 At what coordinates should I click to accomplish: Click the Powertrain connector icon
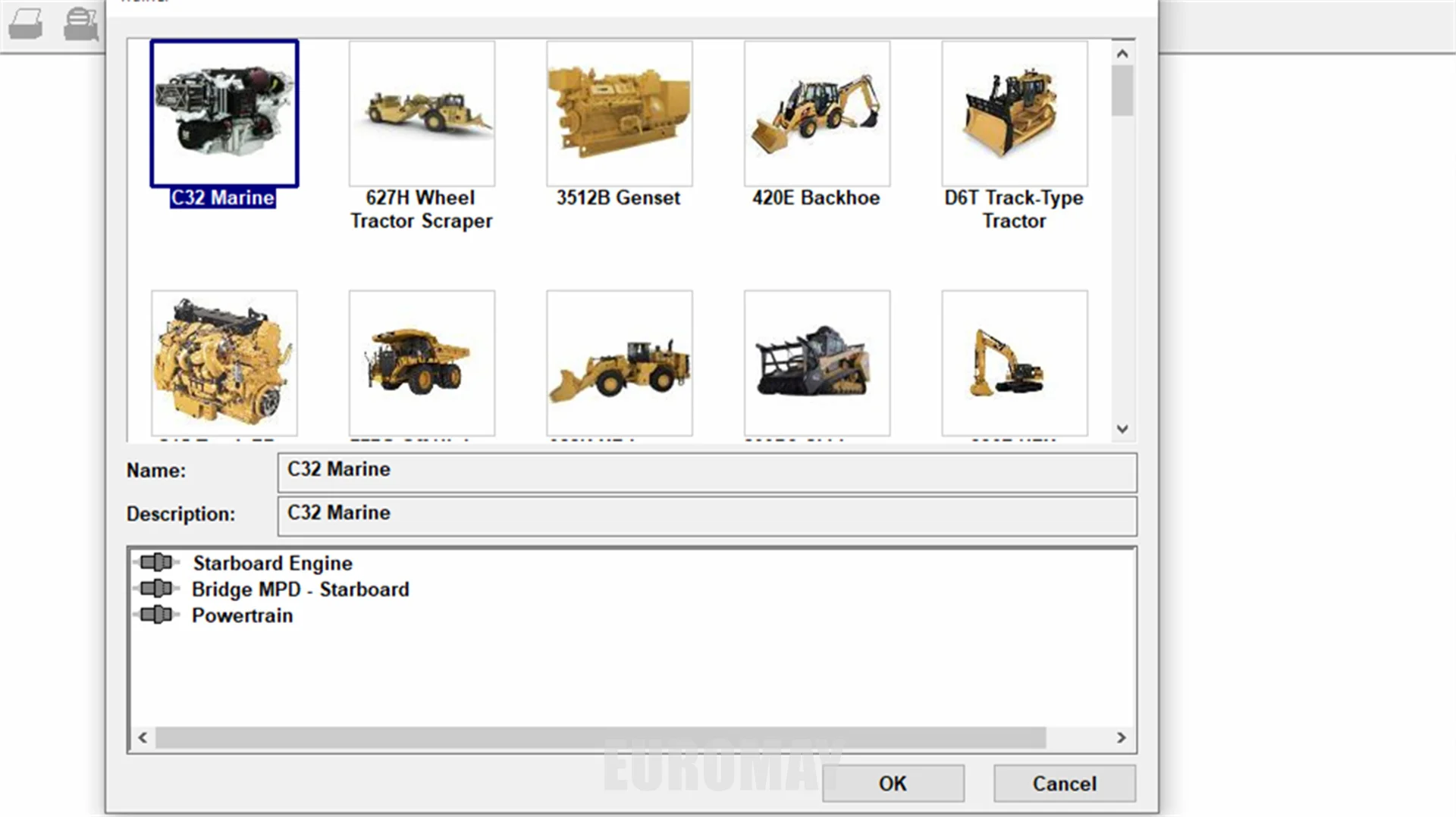[x=156, y=615]
